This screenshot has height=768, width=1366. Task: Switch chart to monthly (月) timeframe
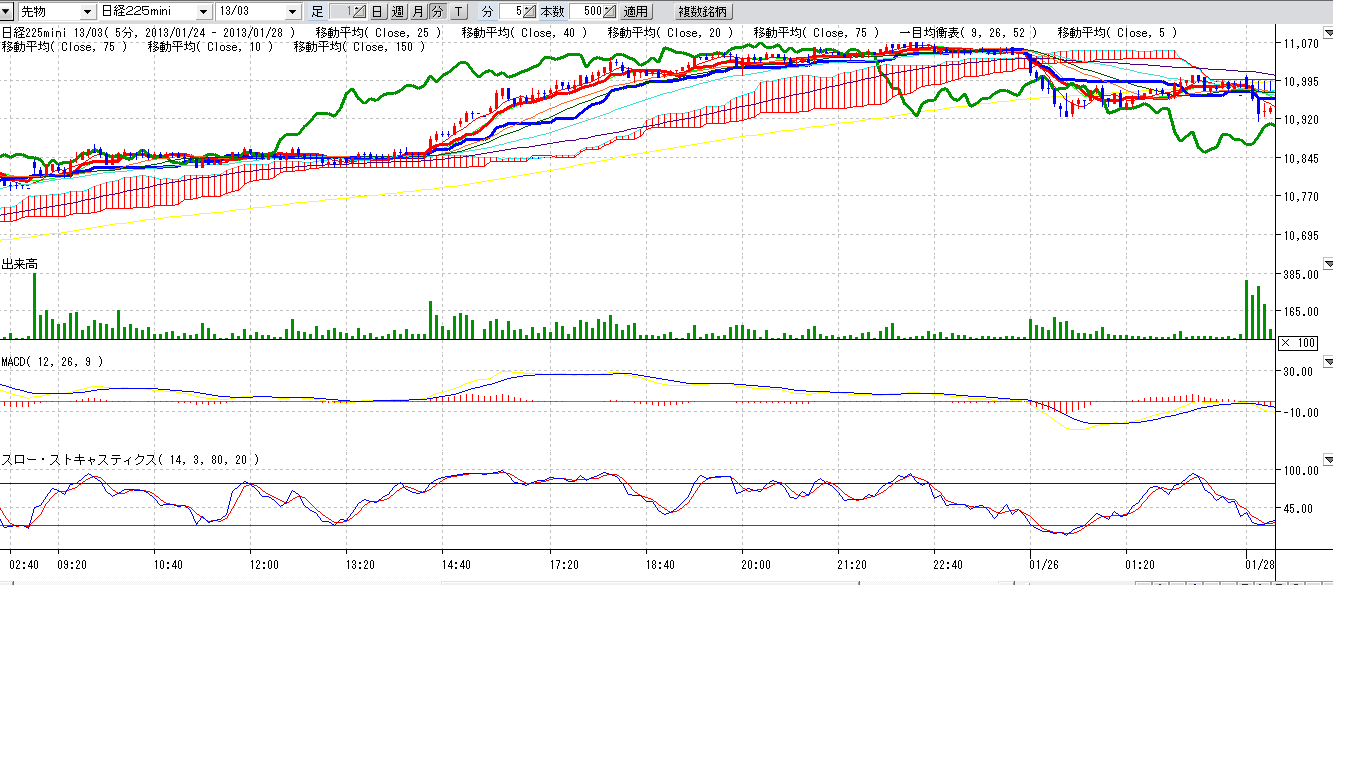pyautogui.click(x=418, y=12)
